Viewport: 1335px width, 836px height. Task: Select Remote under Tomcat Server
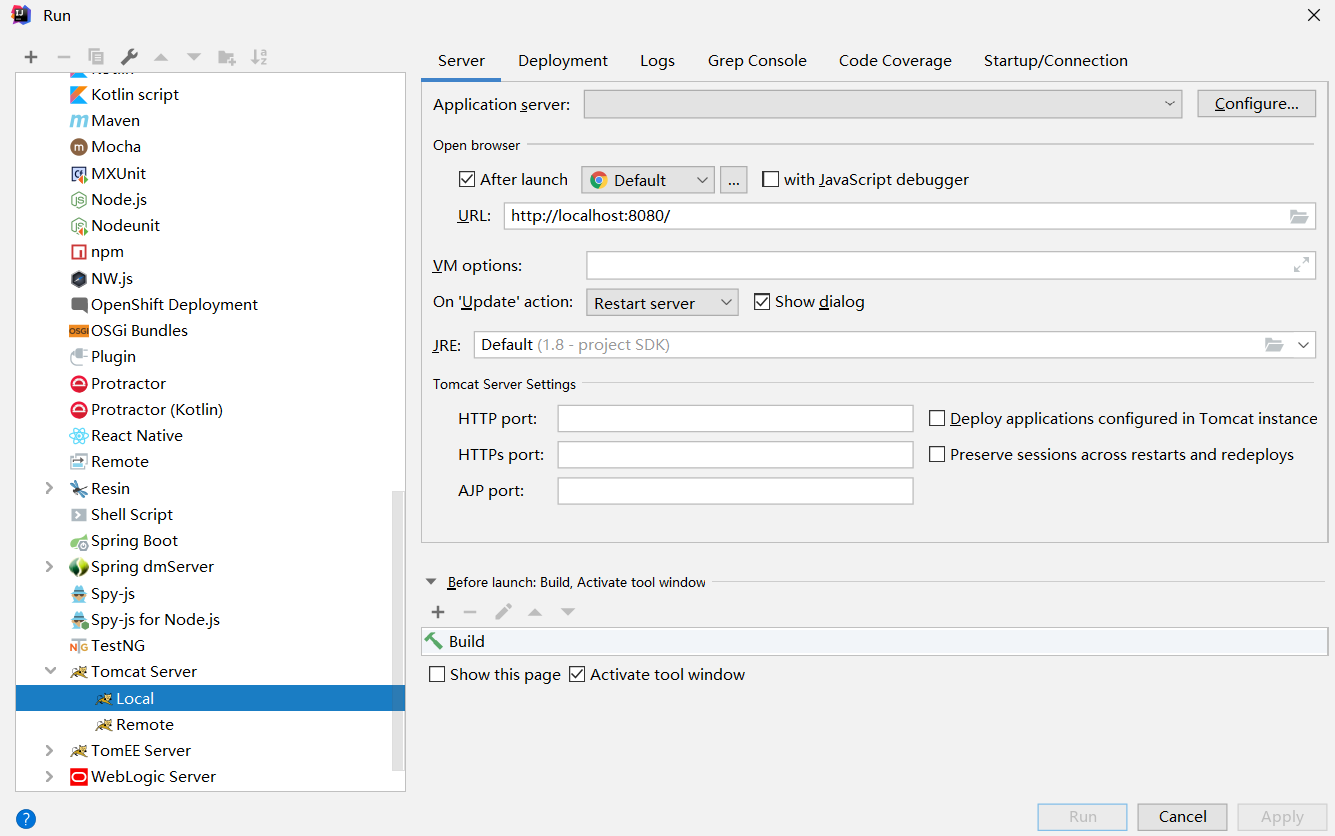tap(145, 725)
